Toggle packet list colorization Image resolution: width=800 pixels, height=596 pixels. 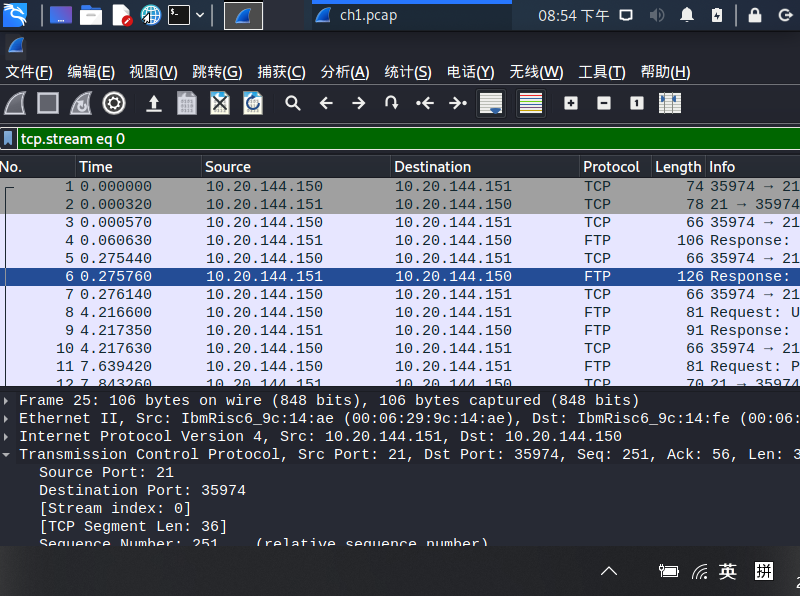(x=531, y=104)
